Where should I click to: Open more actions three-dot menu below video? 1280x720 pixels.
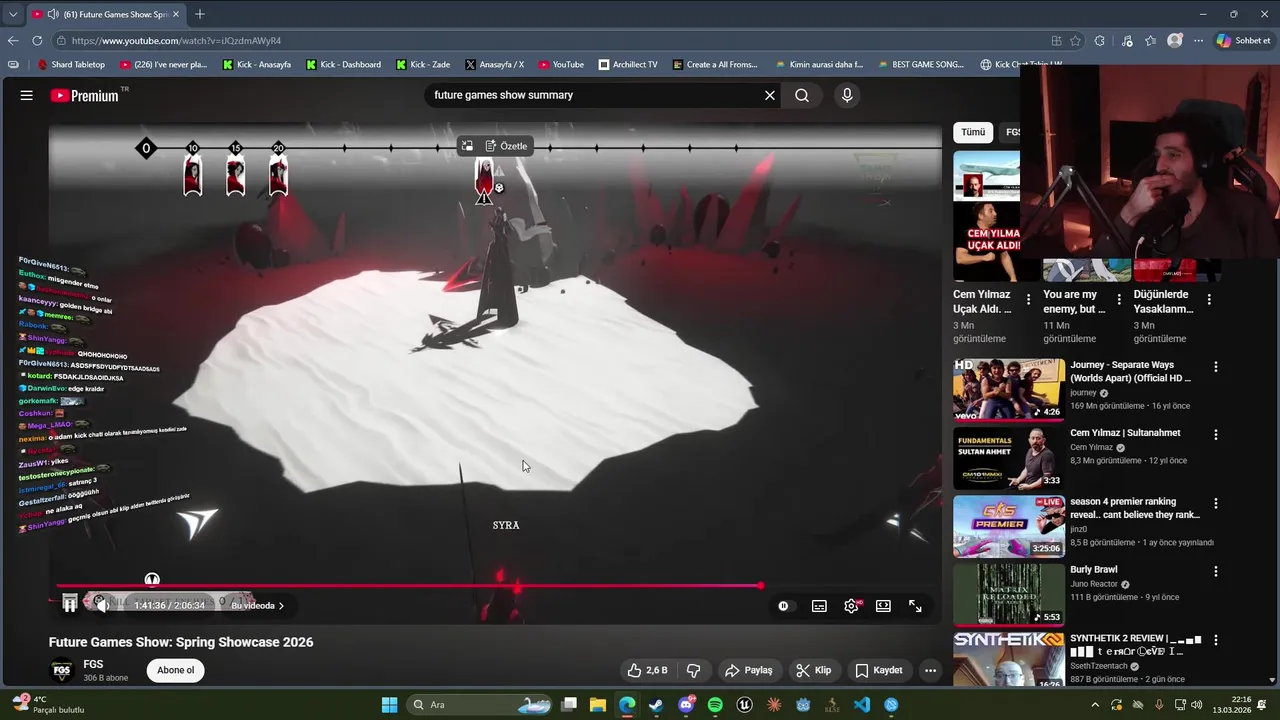pyautogui.click(x=930, y=670)
